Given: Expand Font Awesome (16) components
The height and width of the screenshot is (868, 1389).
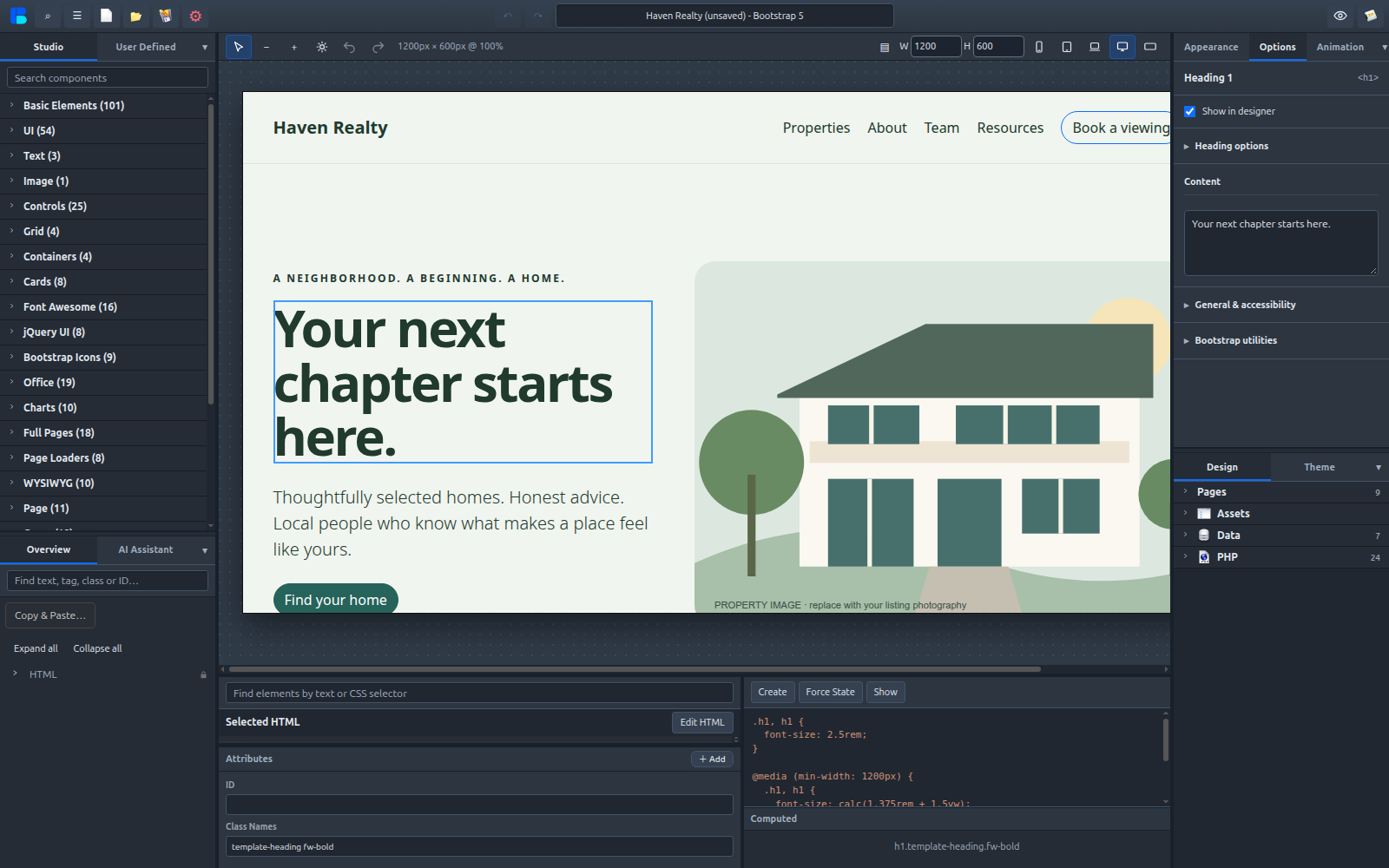Looking at the screenshot, I should click(x=104, y=306).
